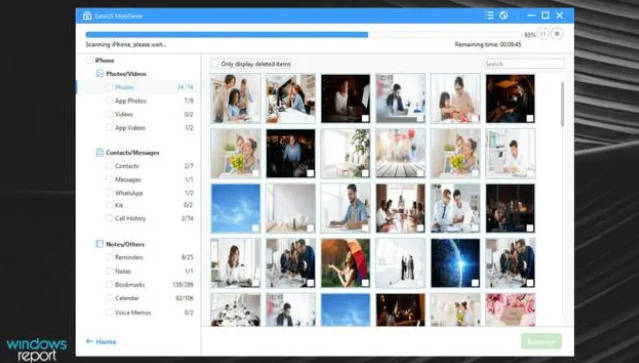Screen dimensions: 639x363
Task: Open the hamburger menu in title bar
Action: 490,15
